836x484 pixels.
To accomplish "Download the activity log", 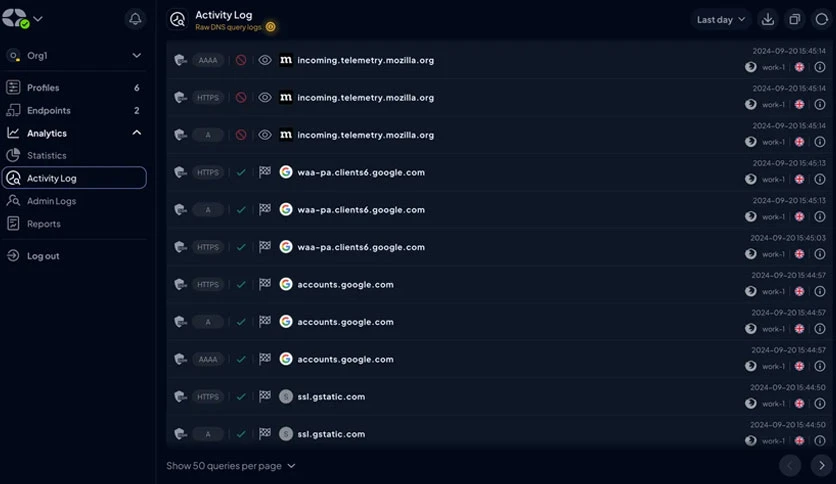I will tap(768, 19).
